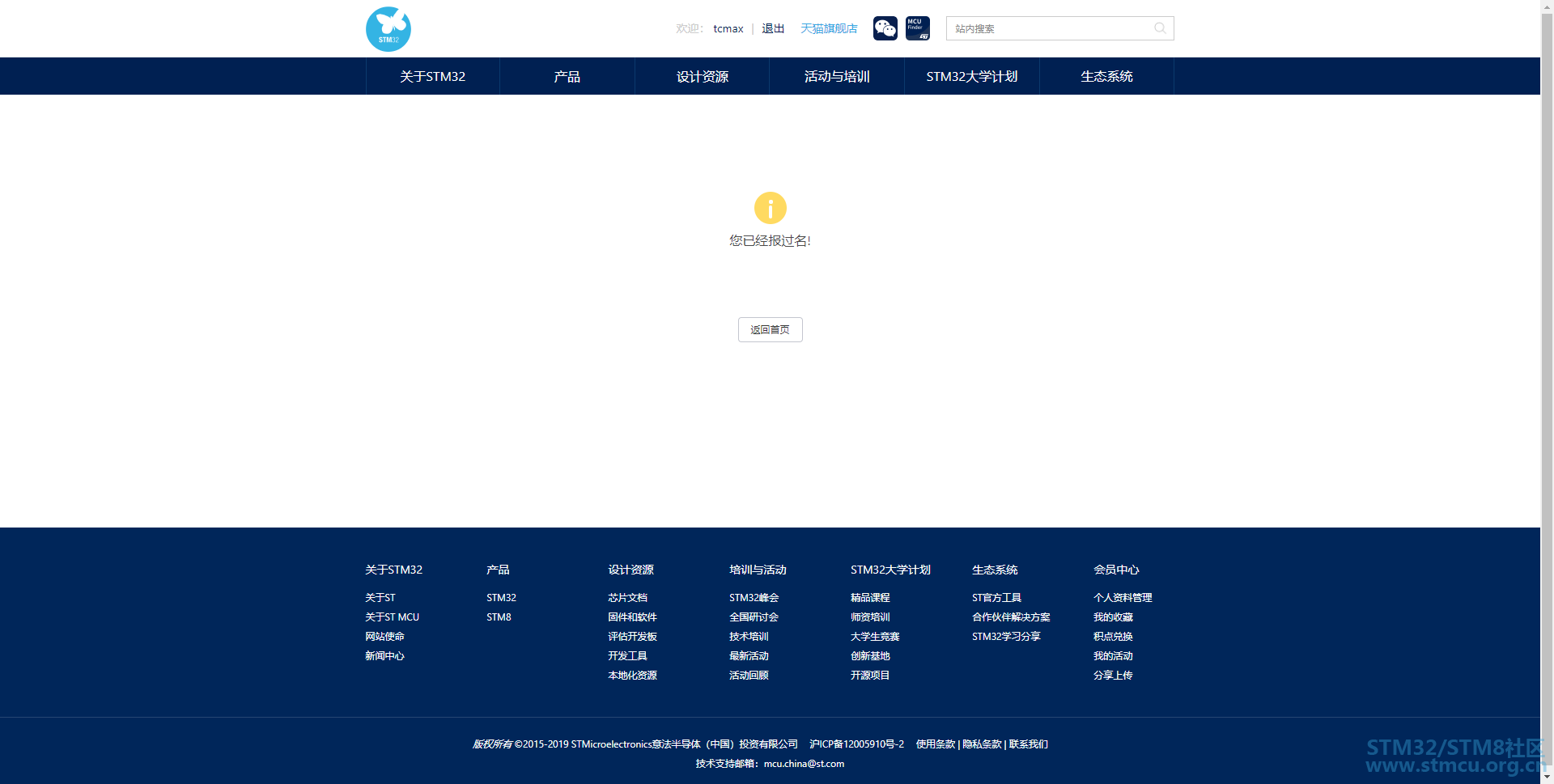Open footer link 最新活动

click(749, 656)
